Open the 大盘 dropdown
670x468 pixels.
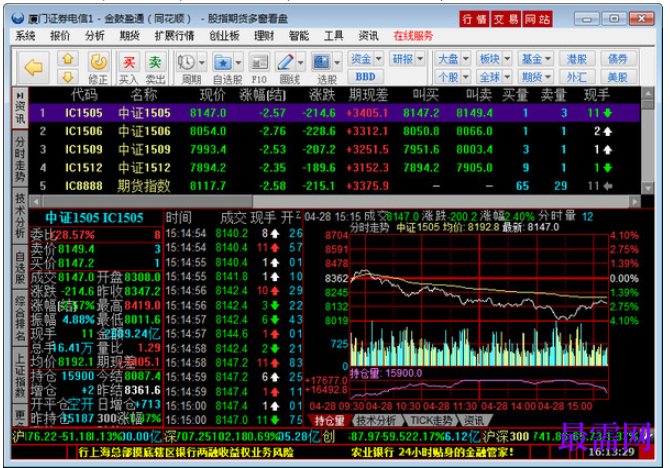click(x=453, y=59)
